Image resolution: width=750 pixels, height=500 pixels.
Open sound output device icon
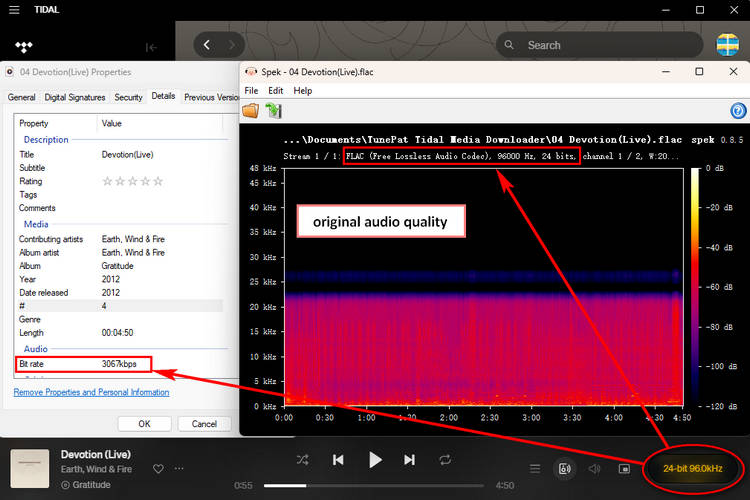pos(565,468)
